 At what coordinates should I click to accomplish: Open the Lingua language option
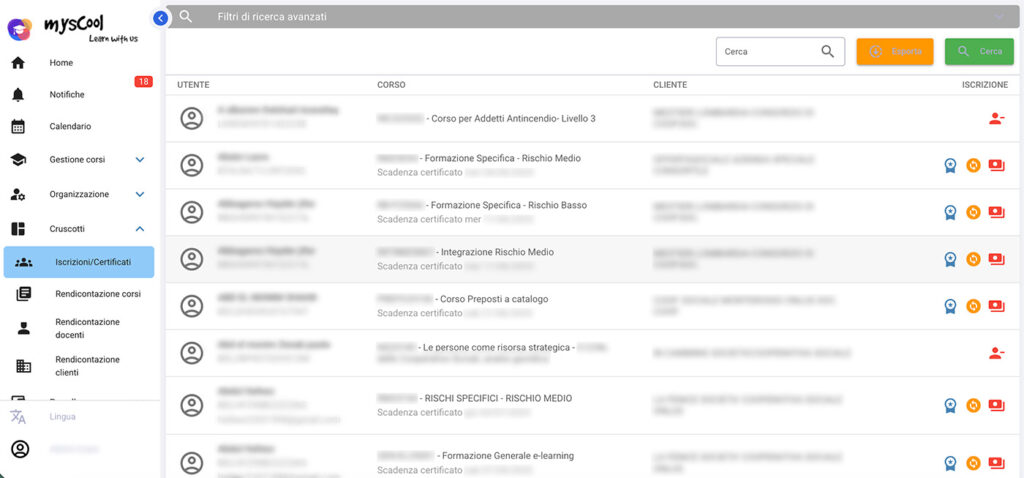point(62,417)
